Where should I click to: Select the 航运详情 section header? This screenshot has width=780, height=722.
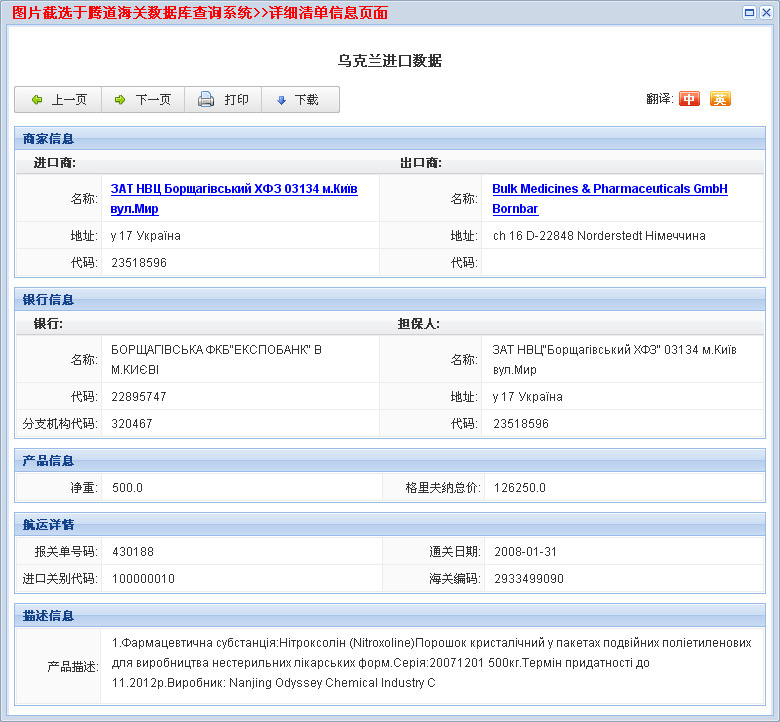coord(48,525)
